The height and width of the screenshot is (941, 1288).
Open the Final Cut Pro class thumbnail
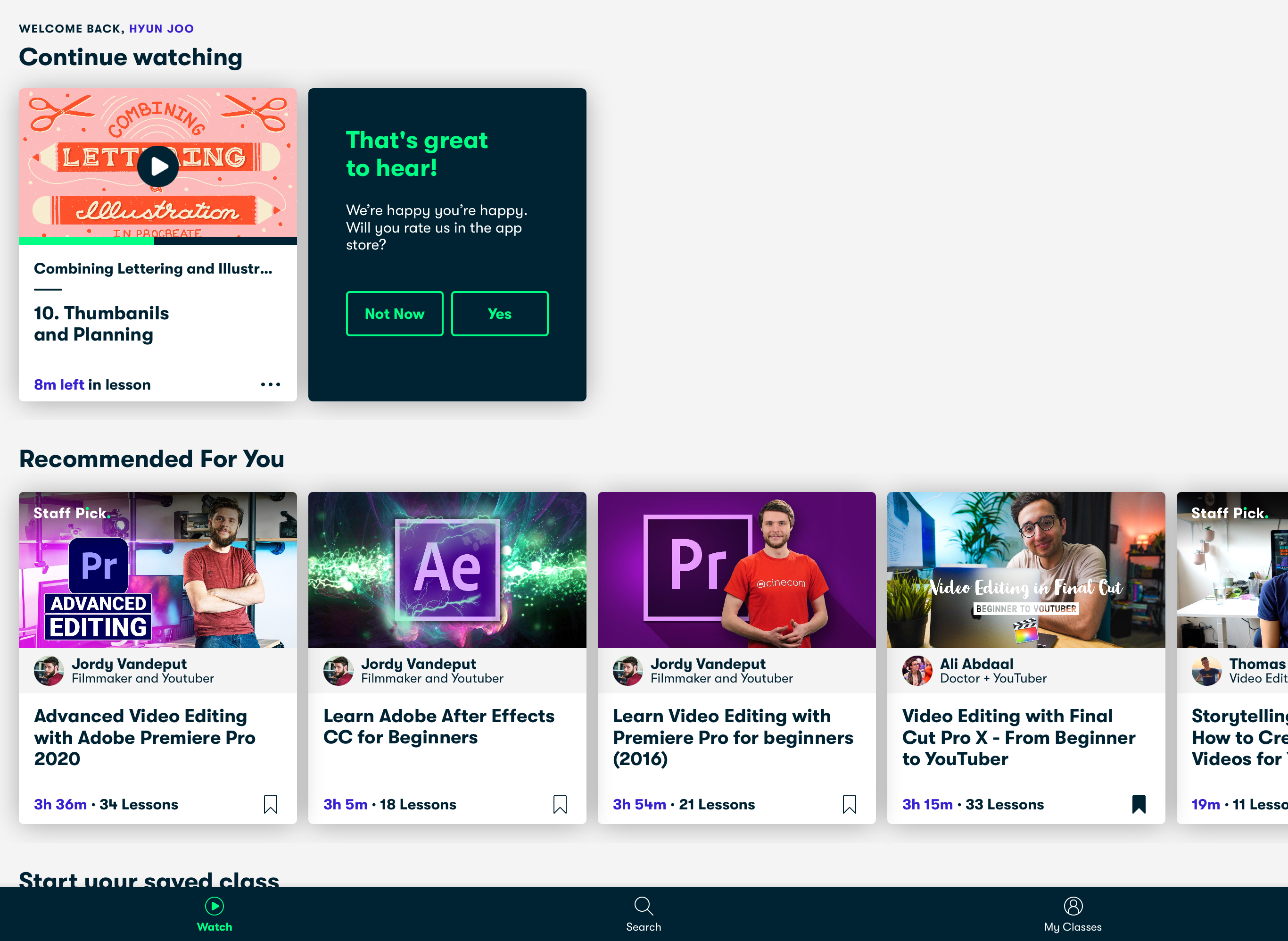tap(1025, 570)
